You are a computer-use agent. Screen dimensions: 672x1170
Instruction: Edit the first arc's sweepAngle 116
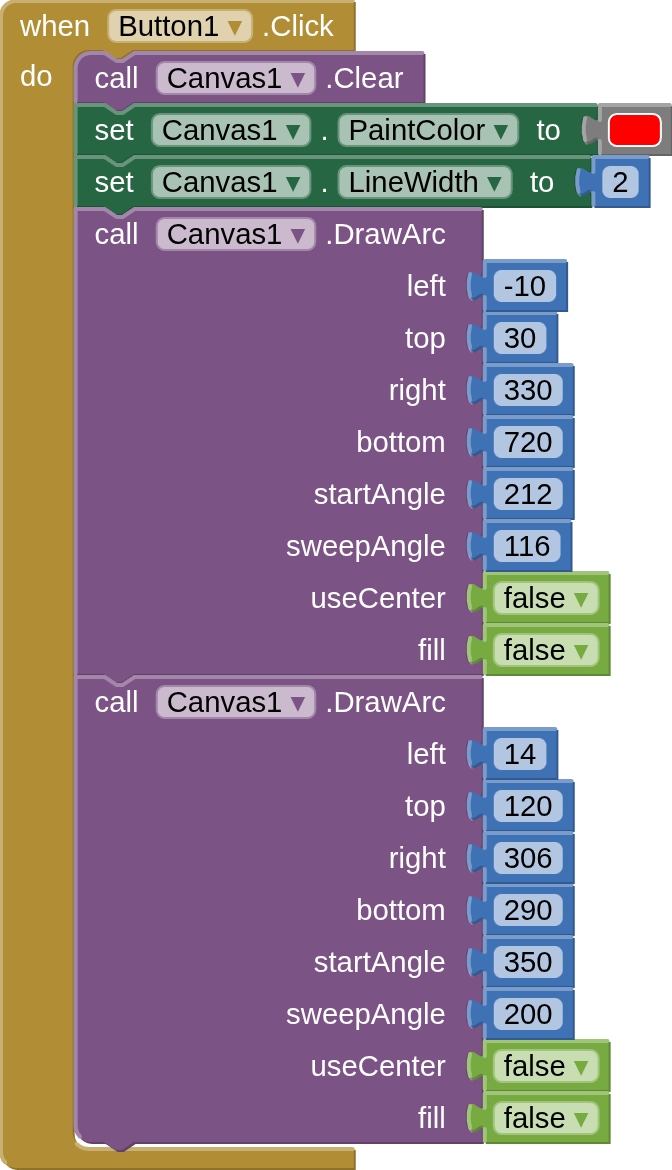pos(527,546)
